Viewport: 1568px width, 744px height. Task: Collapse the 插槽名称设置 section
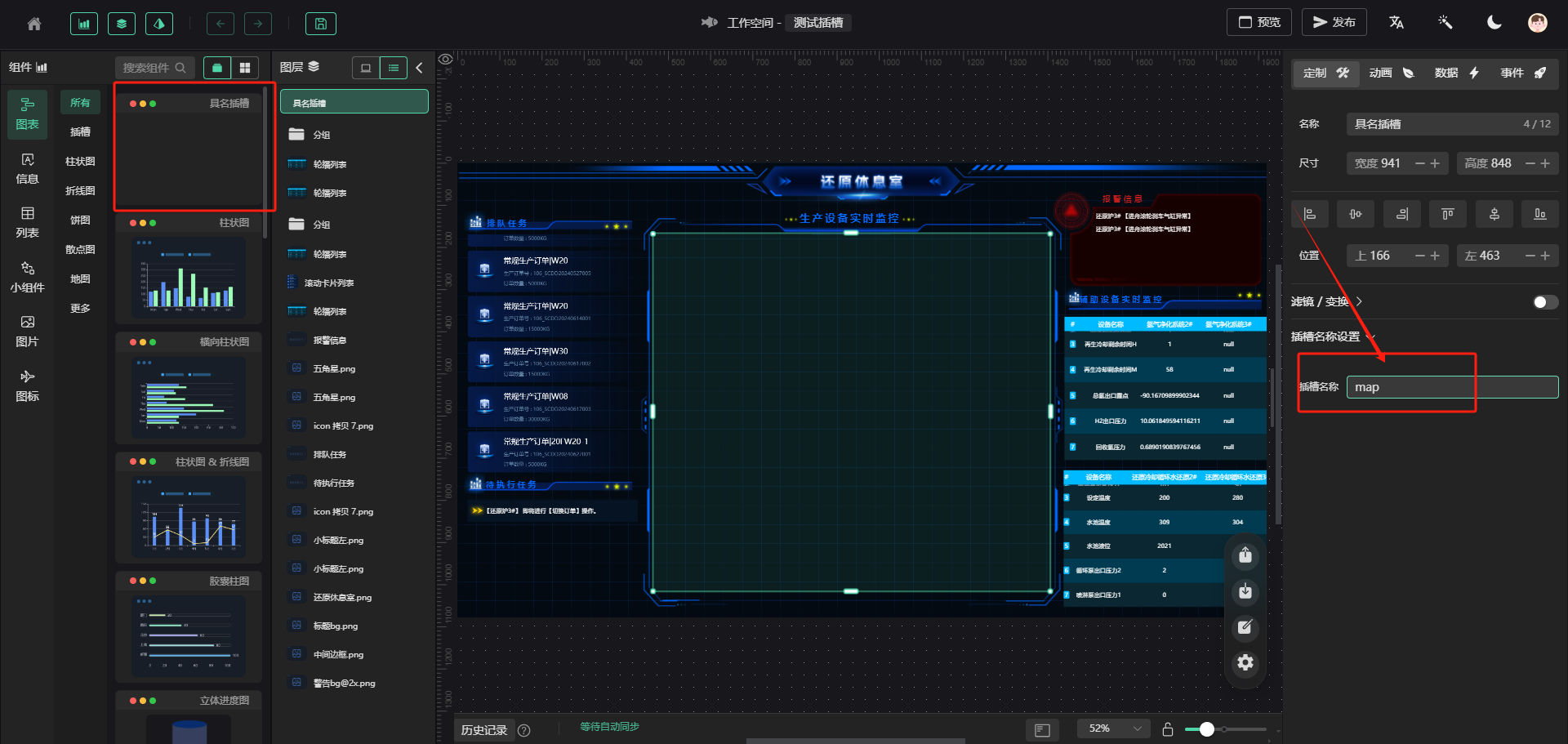coord(1371,336)
